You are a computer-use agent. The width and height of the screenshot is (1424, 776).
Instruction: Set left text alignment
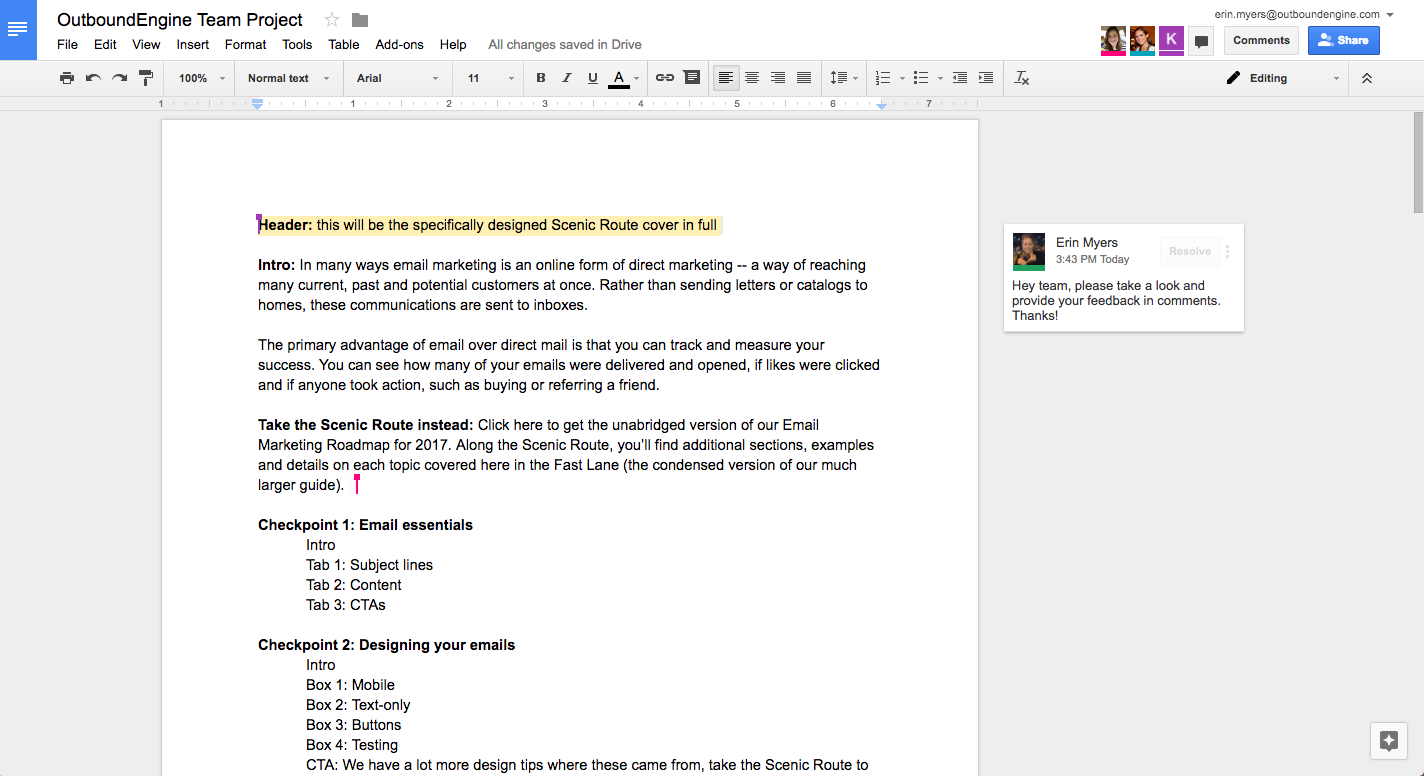pos(726,78)
